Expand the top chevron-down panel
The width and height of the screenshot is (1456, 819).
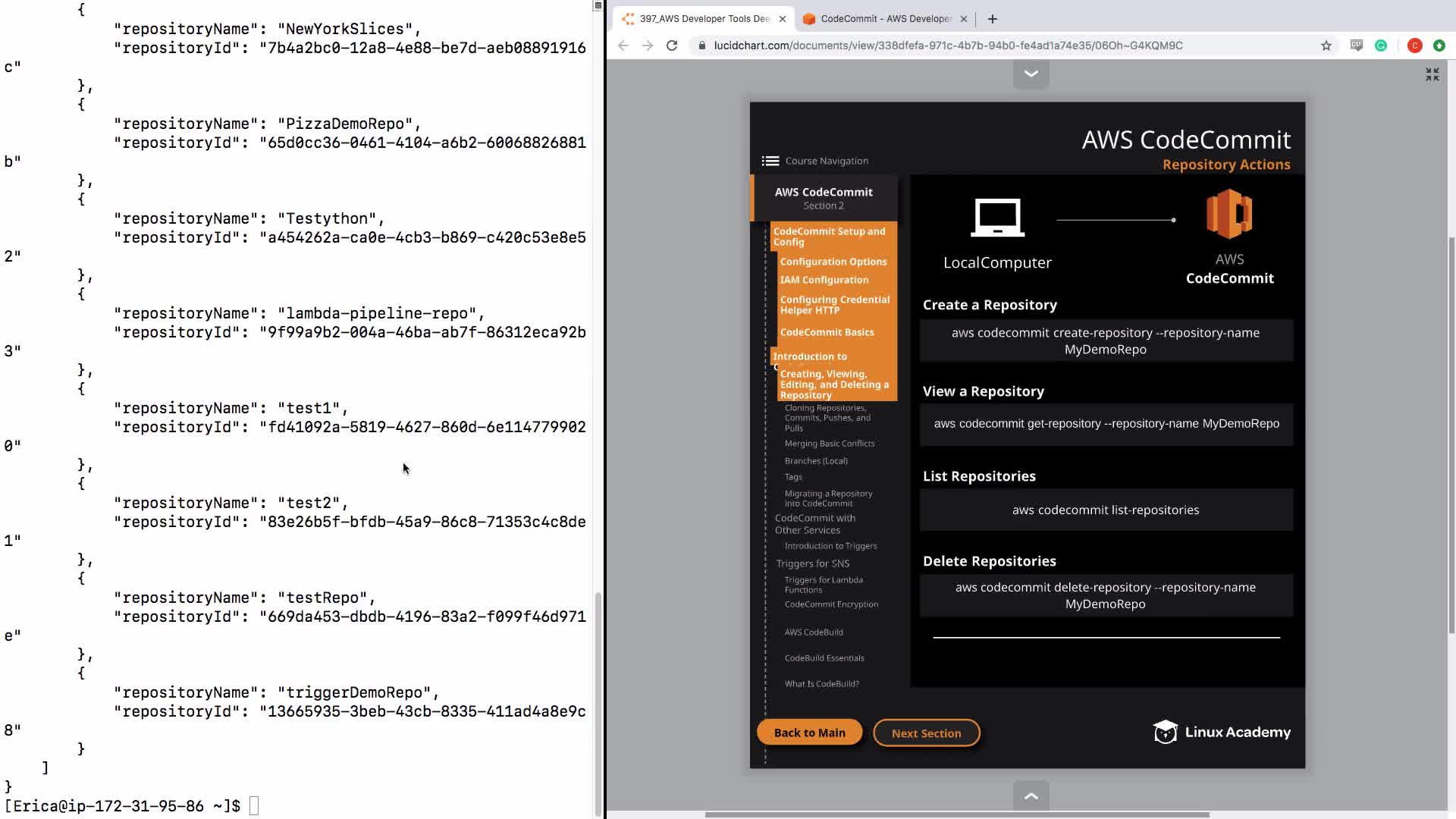[x=1031, y=74]
